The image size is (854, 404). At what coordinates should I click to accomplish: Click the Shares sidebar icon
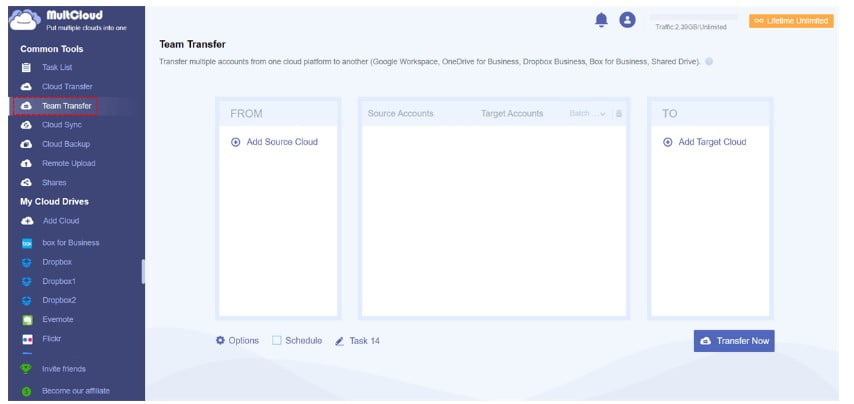click(x=26, y=182)
